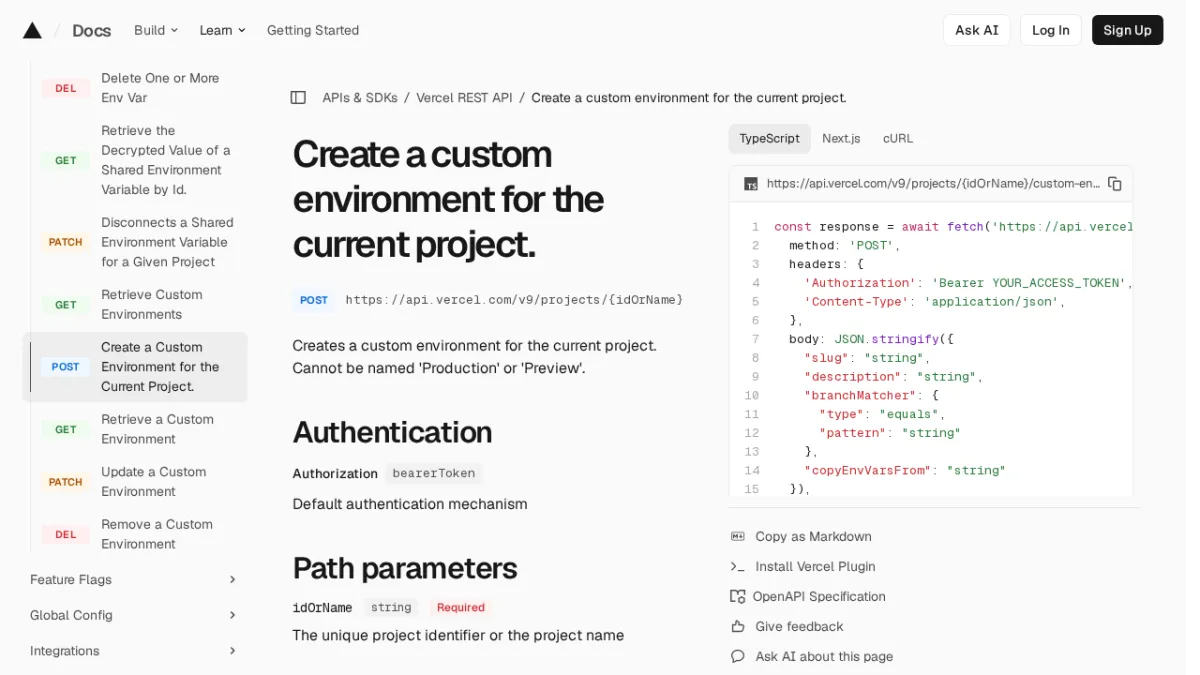Go to Vercel REST API breadcrumb
The height and width of the screenshot is (675, 1200).
click(x=464, y=98)
